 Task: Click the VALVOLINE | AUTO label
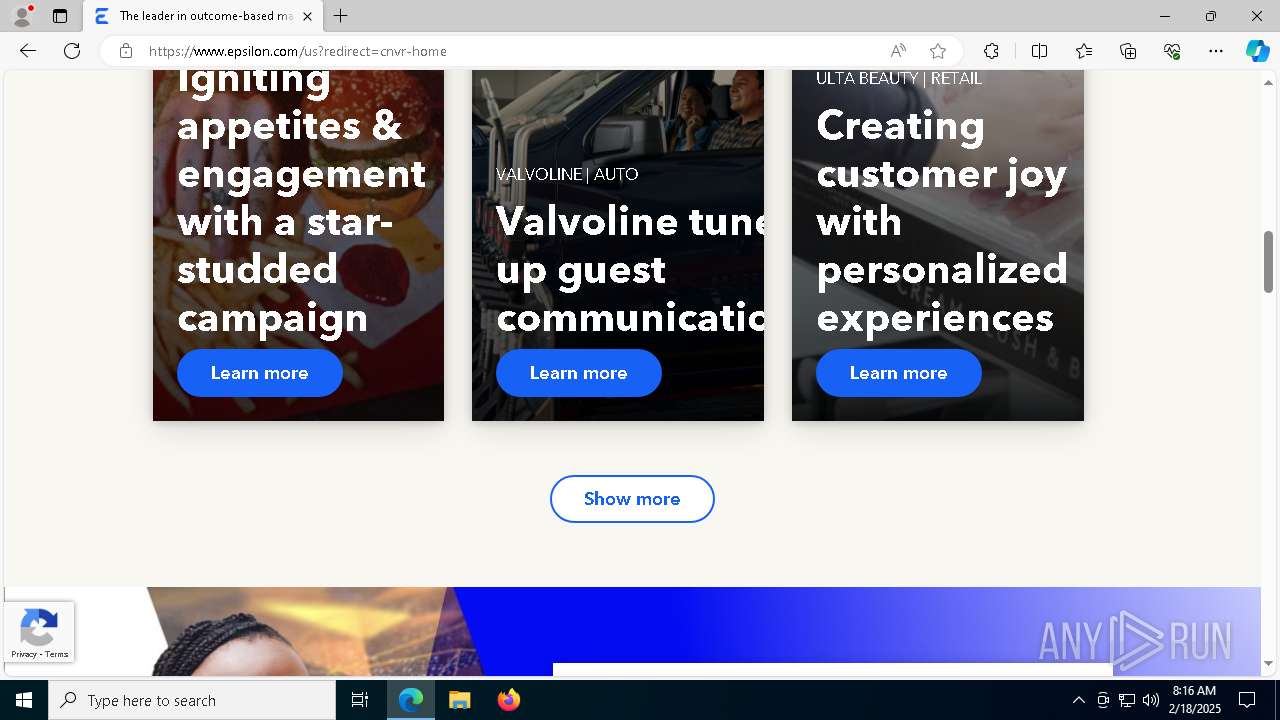[x=567, y=174]
